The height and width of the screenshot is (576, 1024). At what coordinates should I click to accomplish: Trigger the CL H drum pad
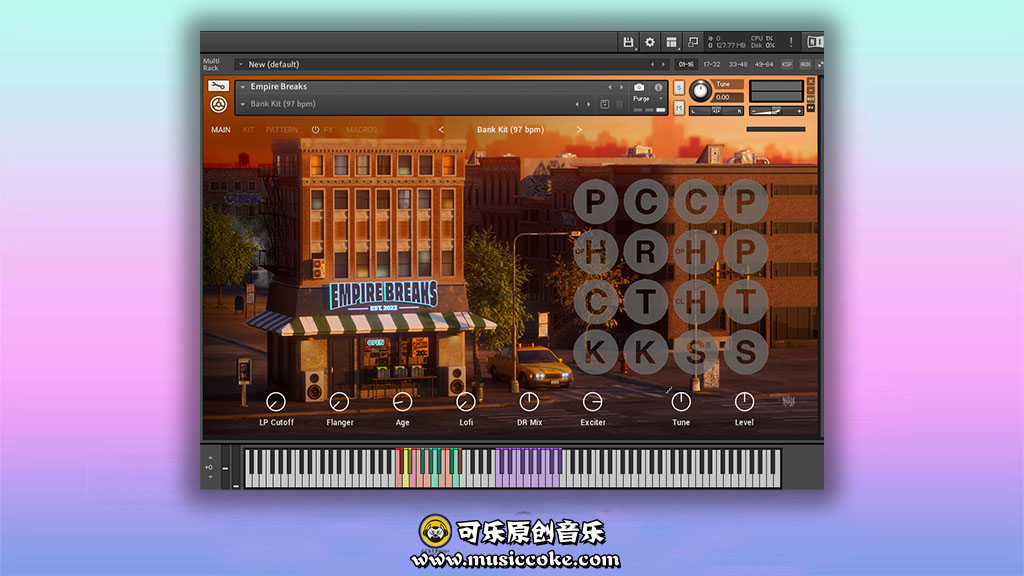(696, 302)
